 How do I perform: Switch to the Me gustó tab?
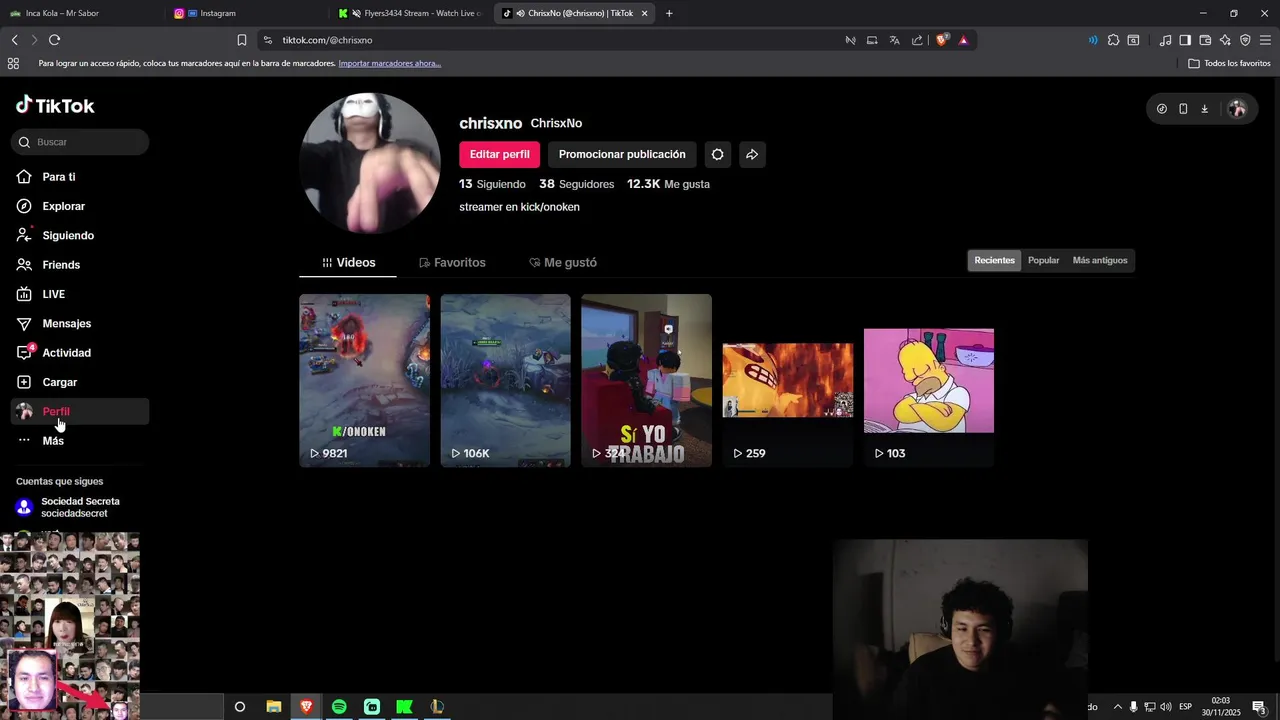[x=563, y=262]
